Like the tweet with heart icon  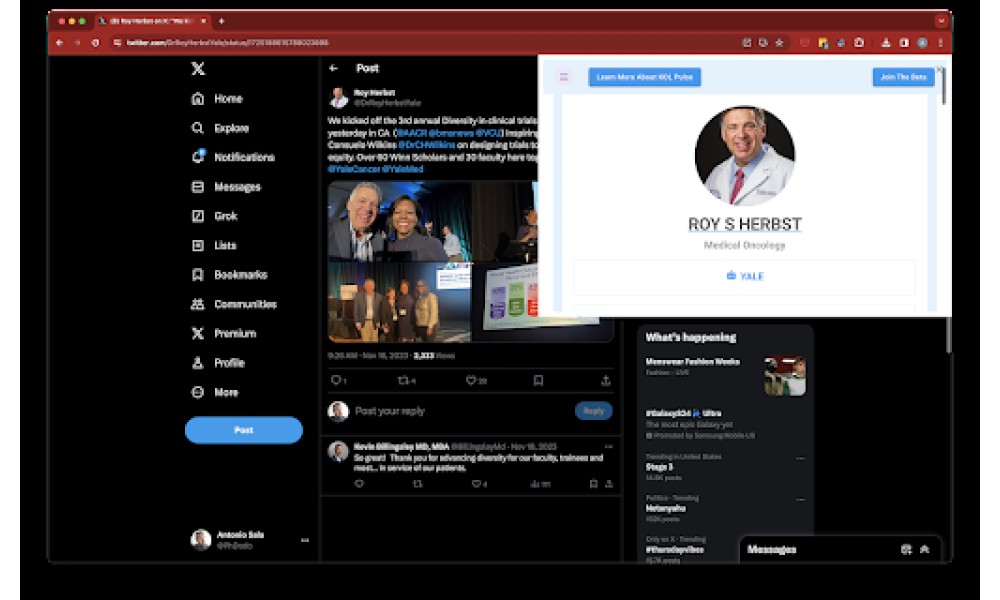pyautogui.click(x=471, y=380)
